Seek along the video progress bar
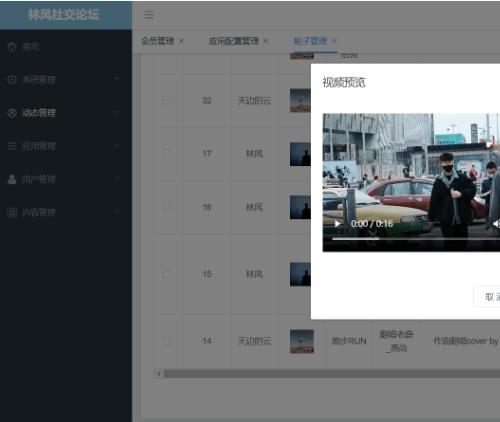This screenshot has width=500, height=422. point(416,239)
